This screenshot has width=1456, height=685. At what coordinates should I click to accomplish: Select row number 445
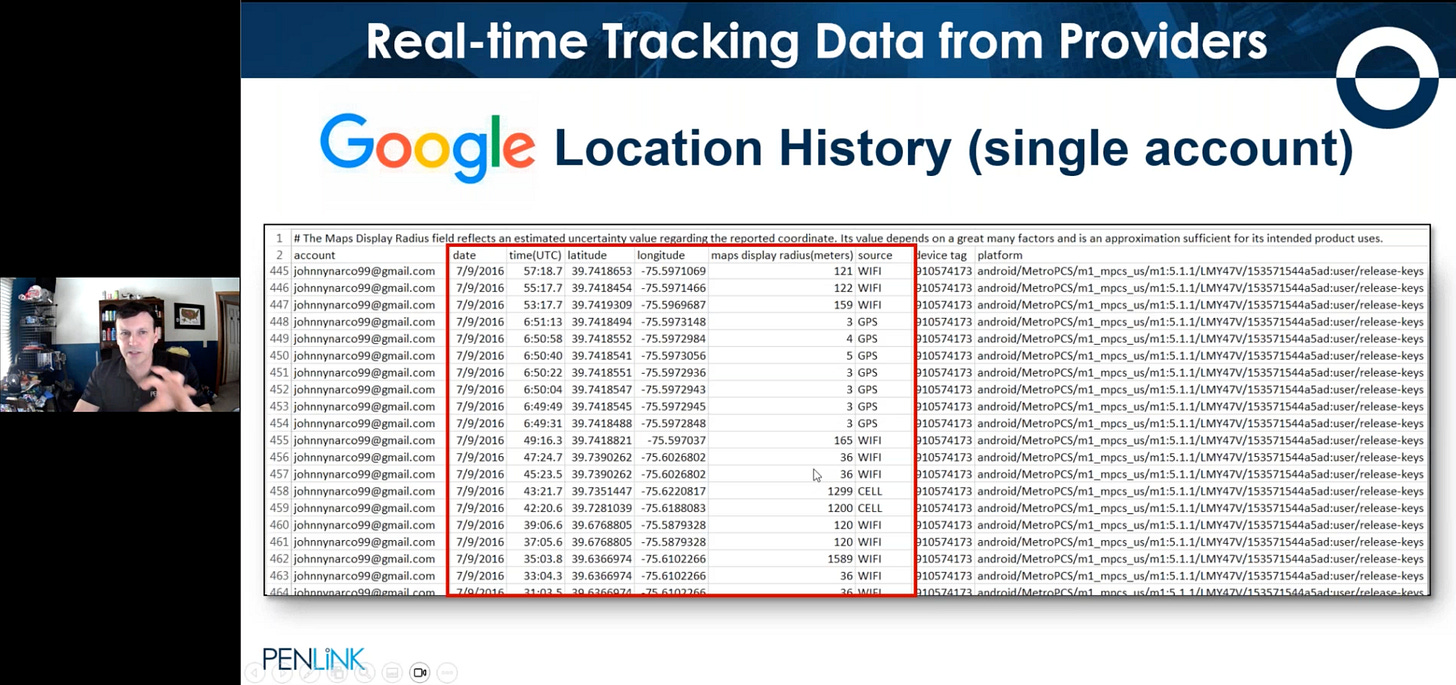[x=278, y=271]
